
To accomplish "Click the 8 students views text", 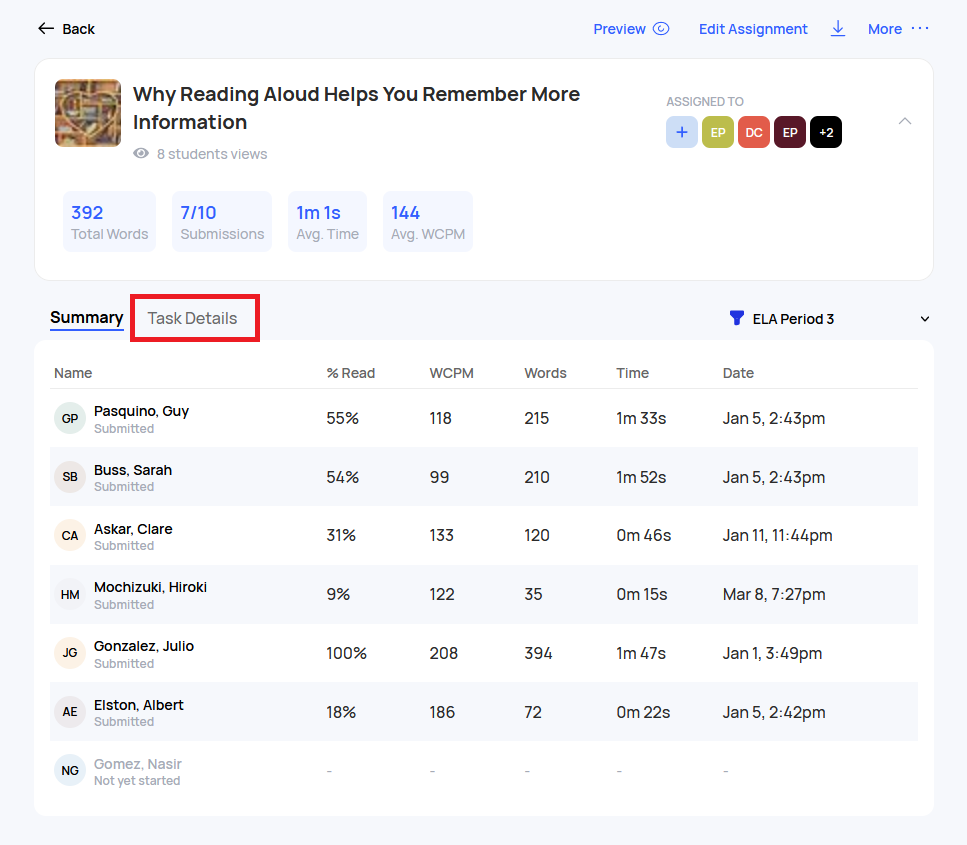I will click(x=212, y=154).
